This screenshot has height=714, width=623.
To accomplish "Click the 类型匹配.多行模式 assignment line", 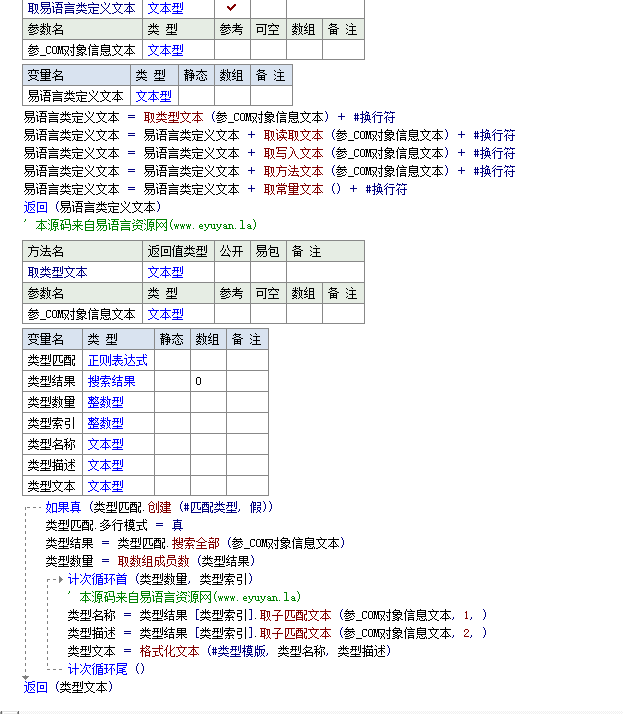I will [114, 525].
